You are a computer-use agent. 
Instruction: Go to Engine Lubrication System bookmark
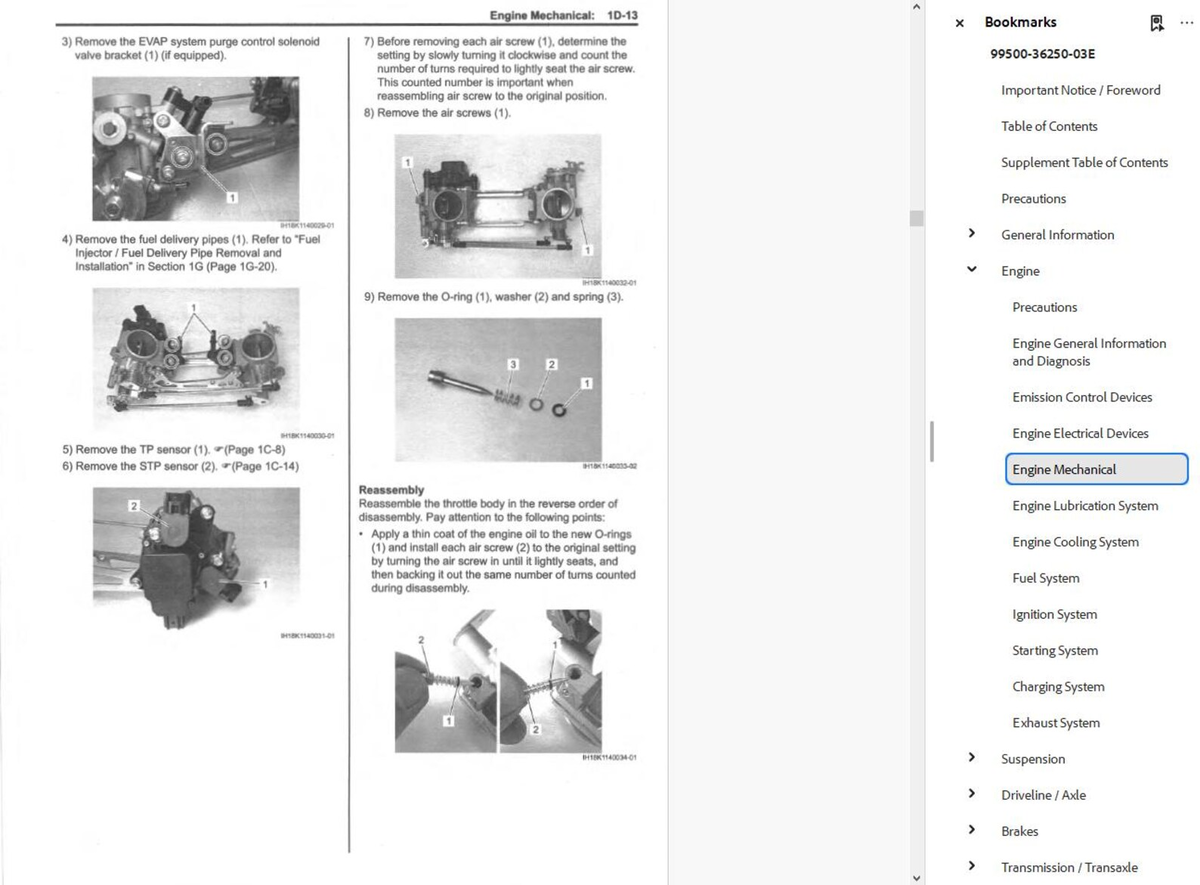click(1084, 506)
